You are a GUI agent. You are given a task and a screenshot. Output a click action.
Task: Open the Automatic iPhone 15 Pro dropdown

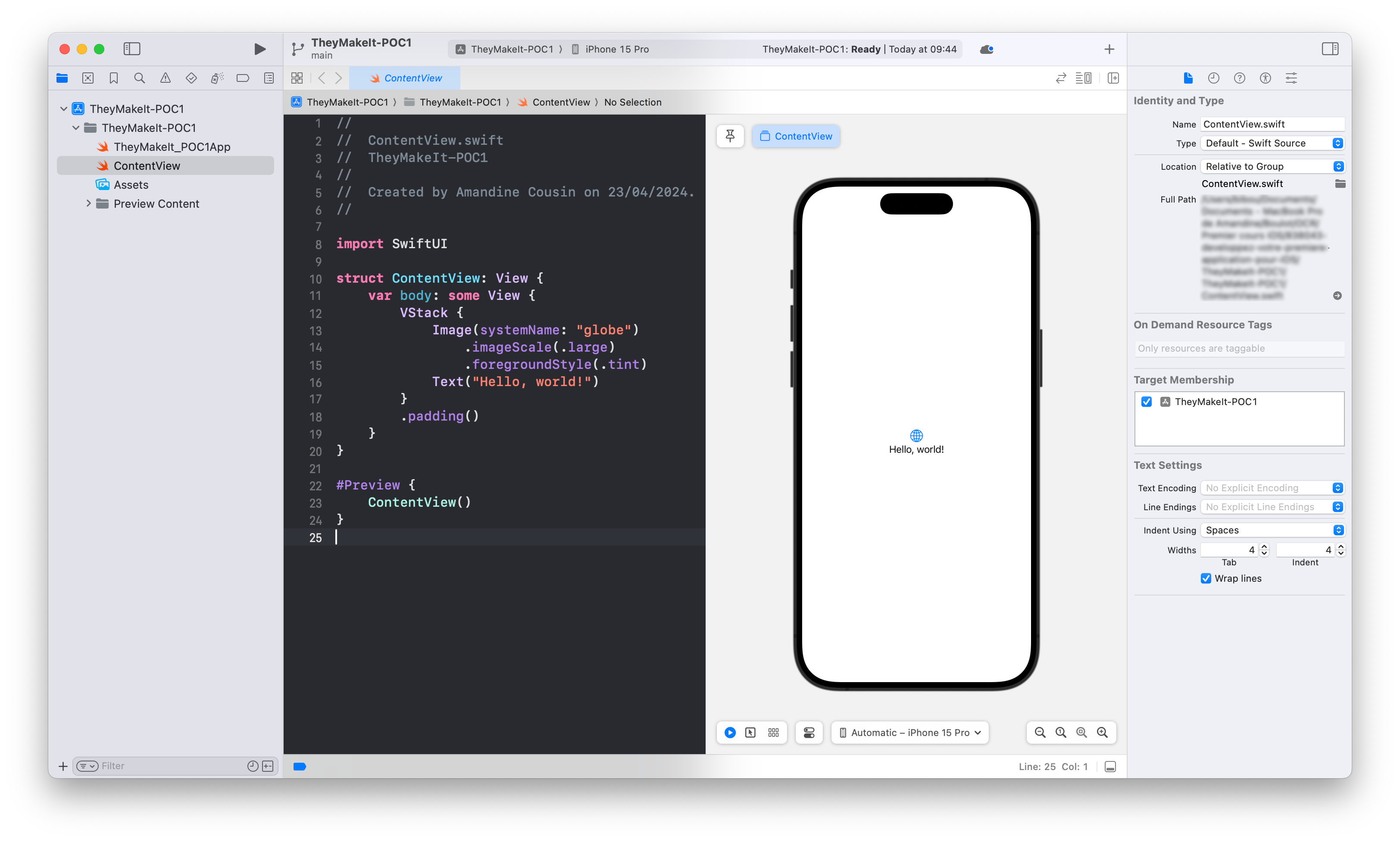909,732
